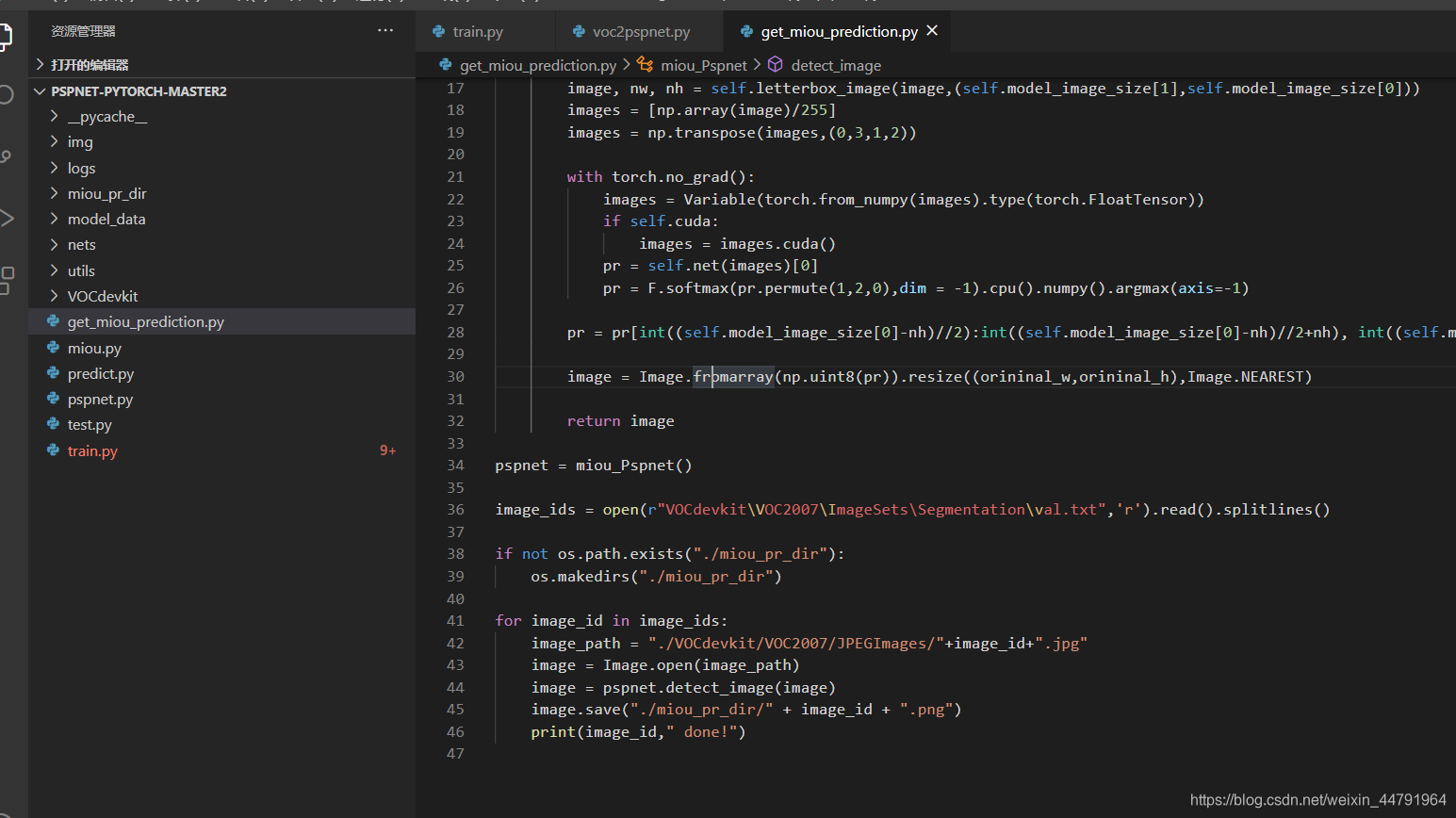Switch to the voc2pspnet.py editor tab
This screenshot has width=1456, height=818.
coord(640,31)
